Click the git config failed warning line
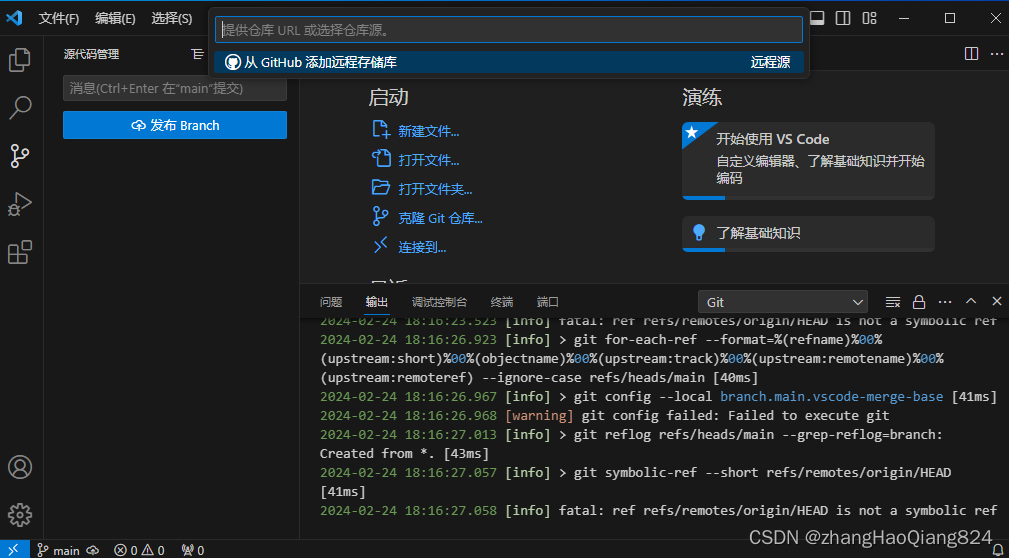This screenshot has height=558, width=1009. [x=605, y=416]
